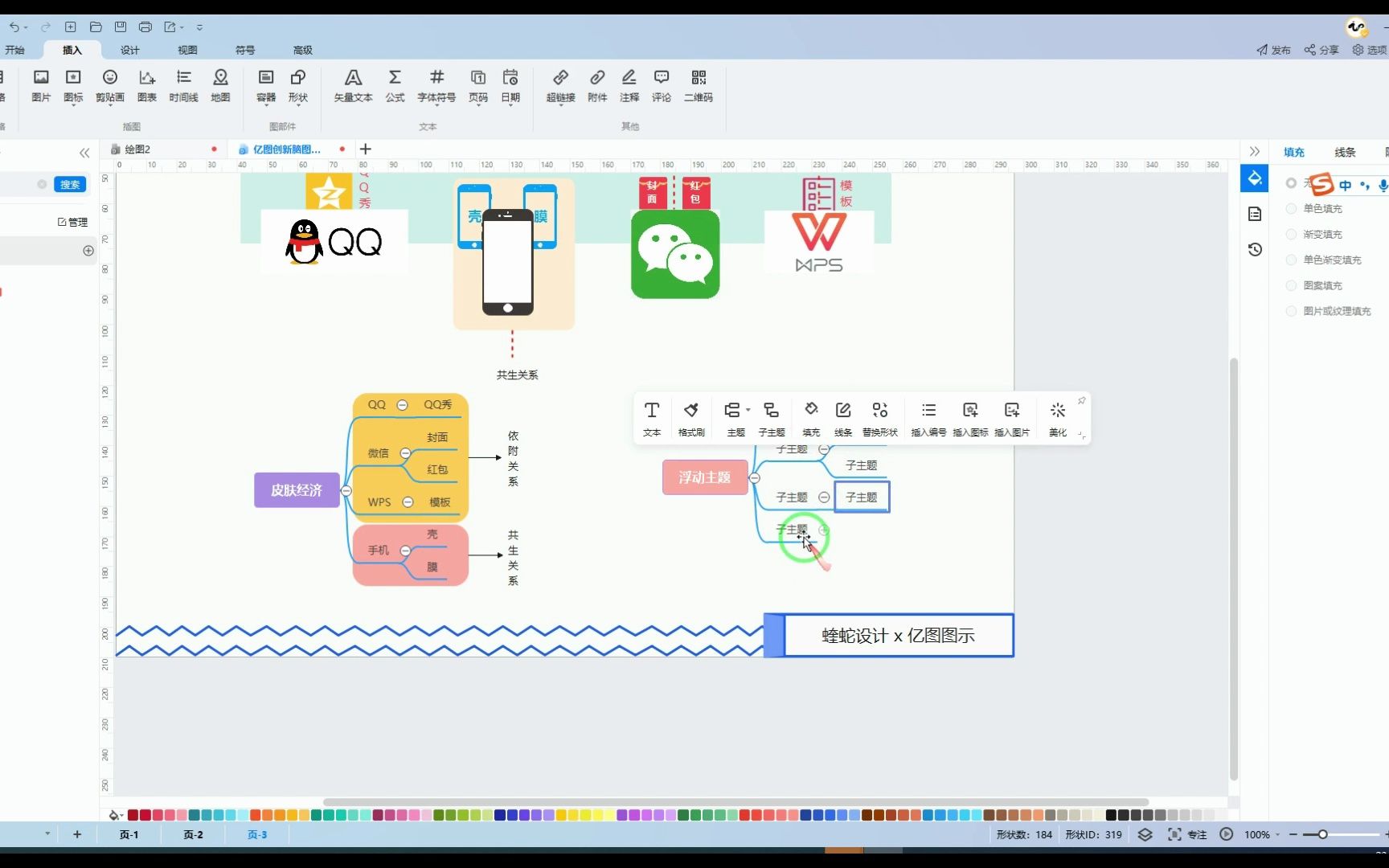Switch to the 开始 ribbon tab
This screenshot has width=1389, height=868.
pos(14,50)
